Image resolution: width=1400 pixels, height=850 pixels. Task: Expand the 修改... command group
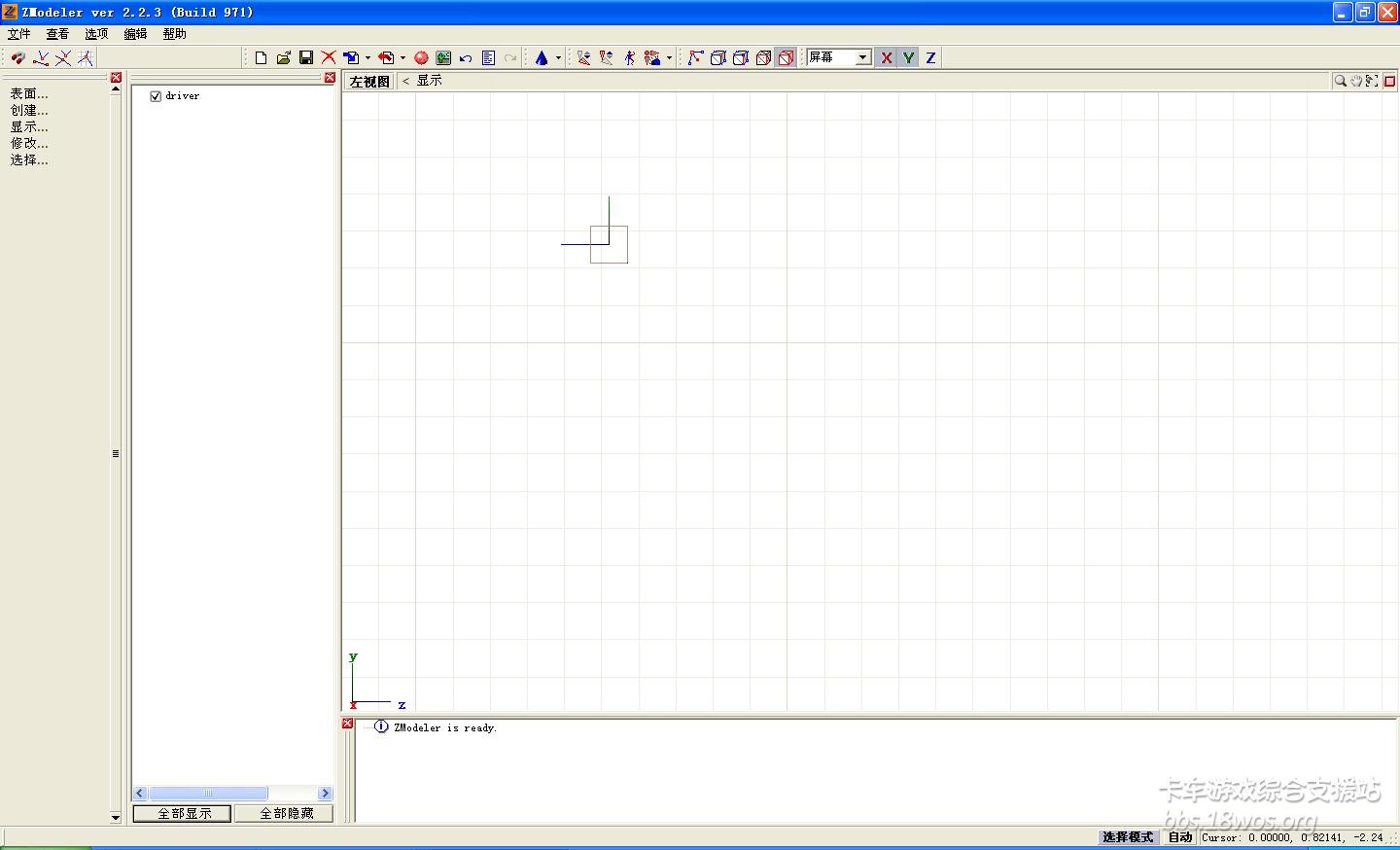click(29, 143)
